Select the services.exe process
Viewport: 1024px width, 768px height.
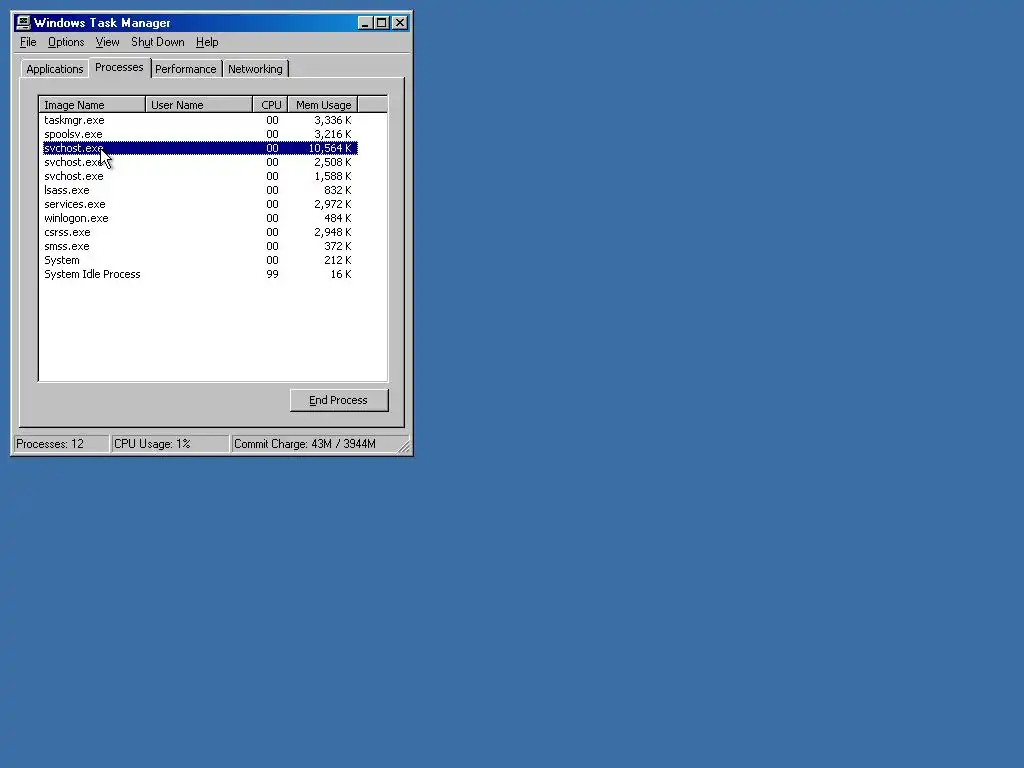(199, 204)
